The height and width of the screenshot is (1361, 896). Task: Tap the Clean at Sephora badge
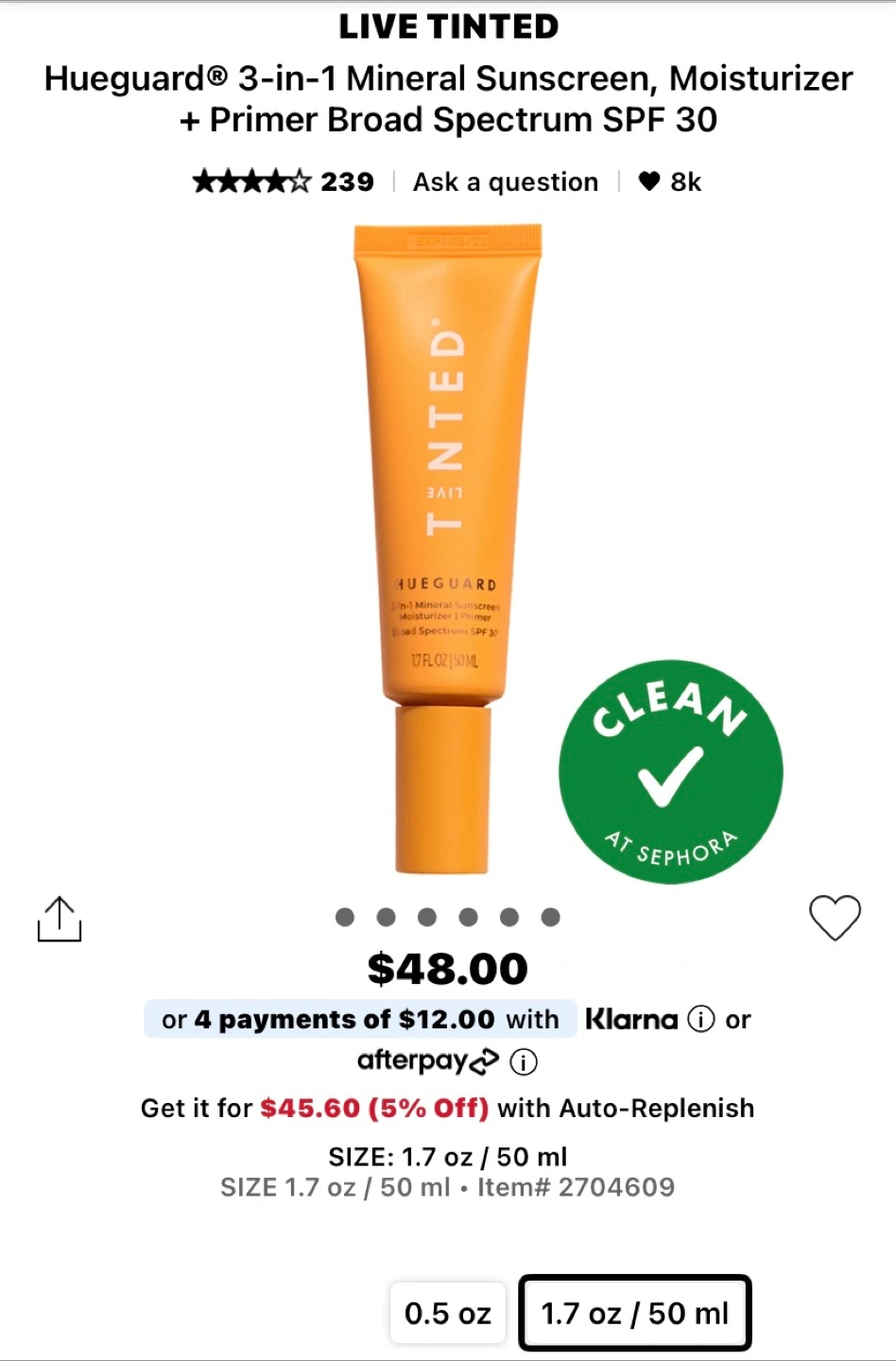670,771
